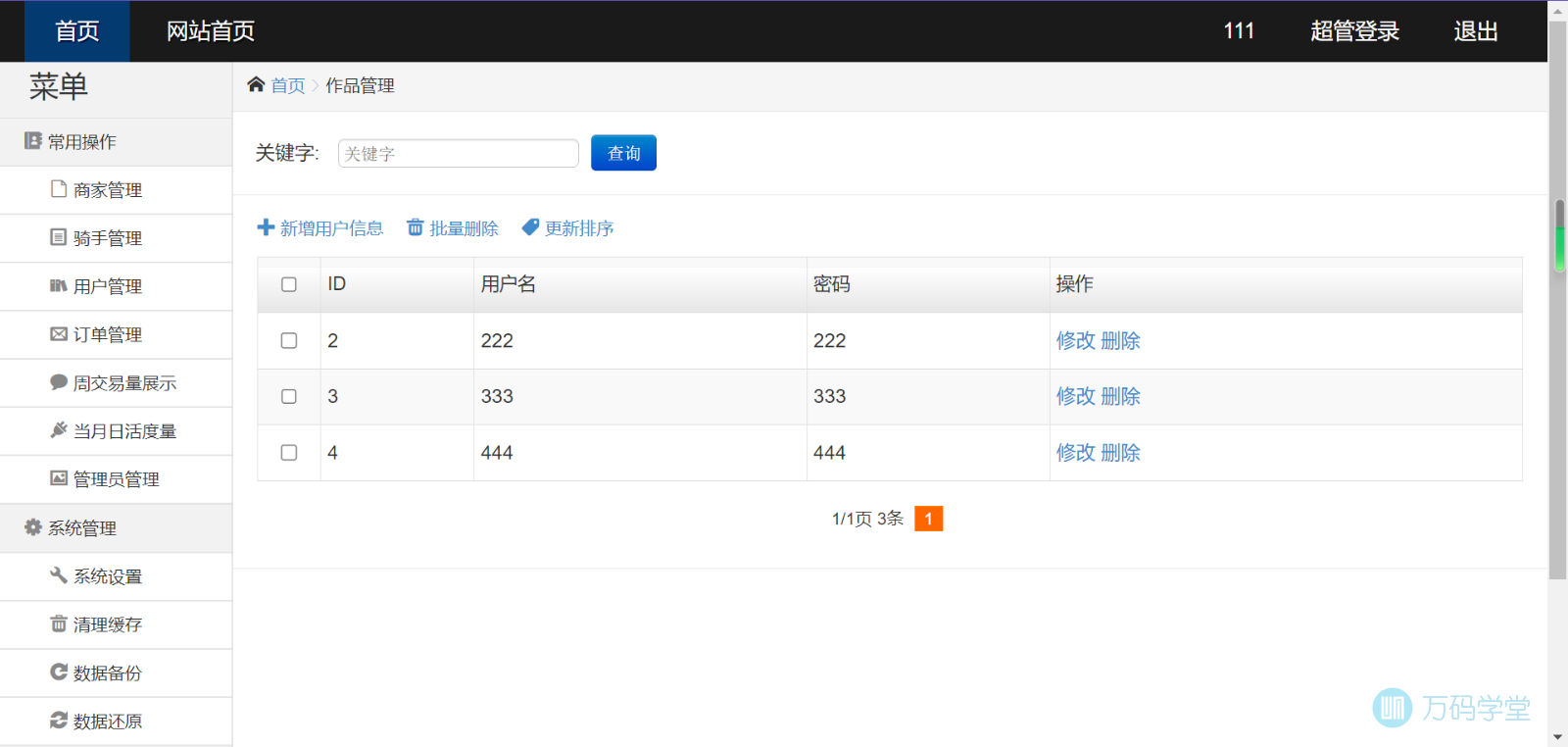The height and width of the screenshot is (747, 1568).
Task: Click the scrollbar down arrow
Action: pyautogui.click(x=1558, y=737)
